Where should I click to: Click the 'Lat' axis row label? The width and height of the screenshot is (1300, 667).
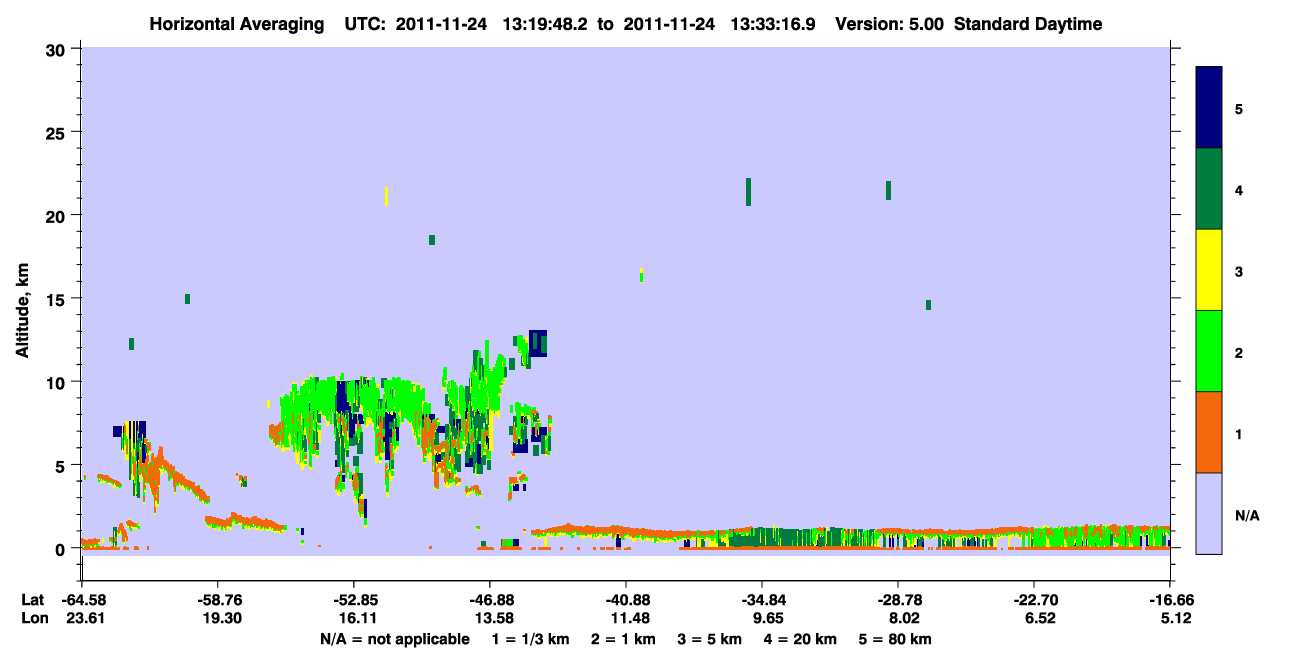click(x=33, y=600)
